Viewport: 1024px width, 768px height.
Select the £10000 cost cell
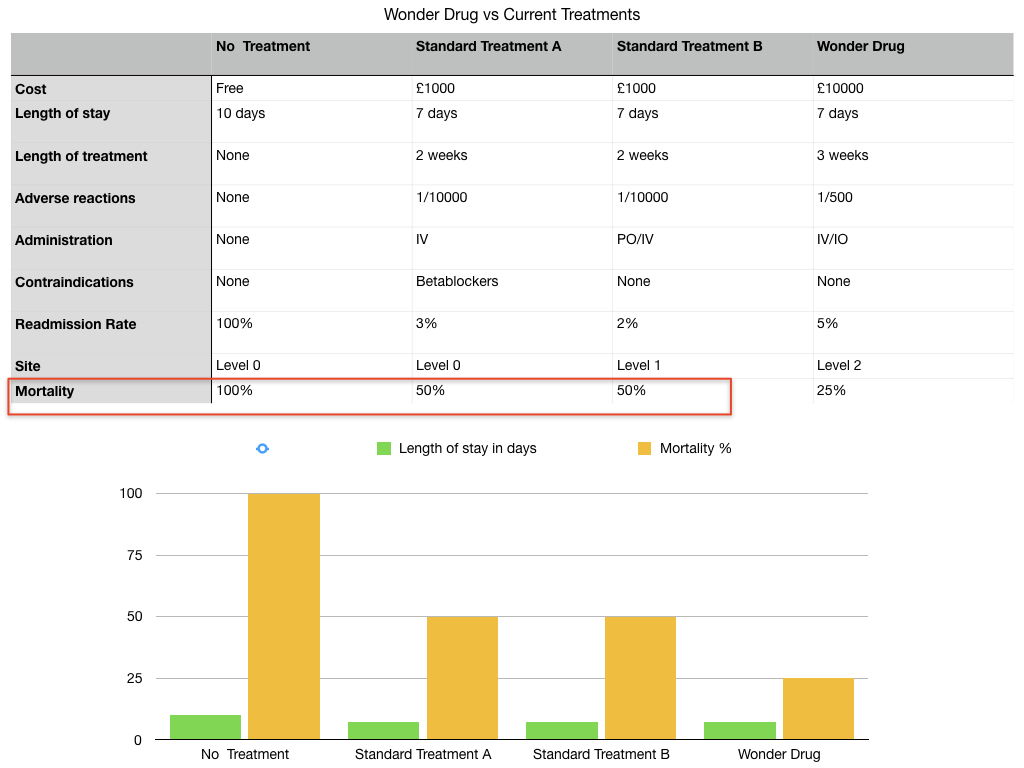point(913,88)
